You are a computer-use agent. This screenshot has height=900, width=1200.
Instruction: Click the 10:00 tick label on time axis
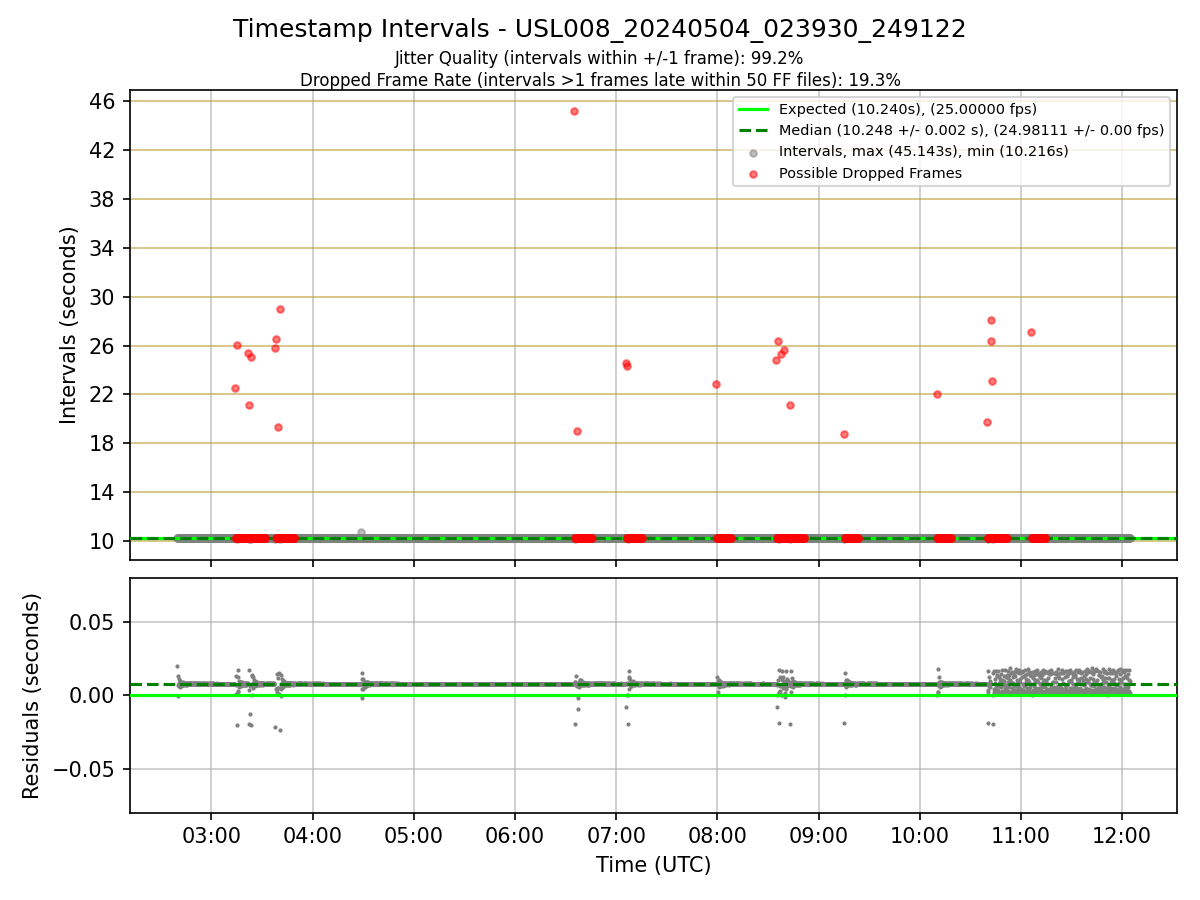click(920, 834)
